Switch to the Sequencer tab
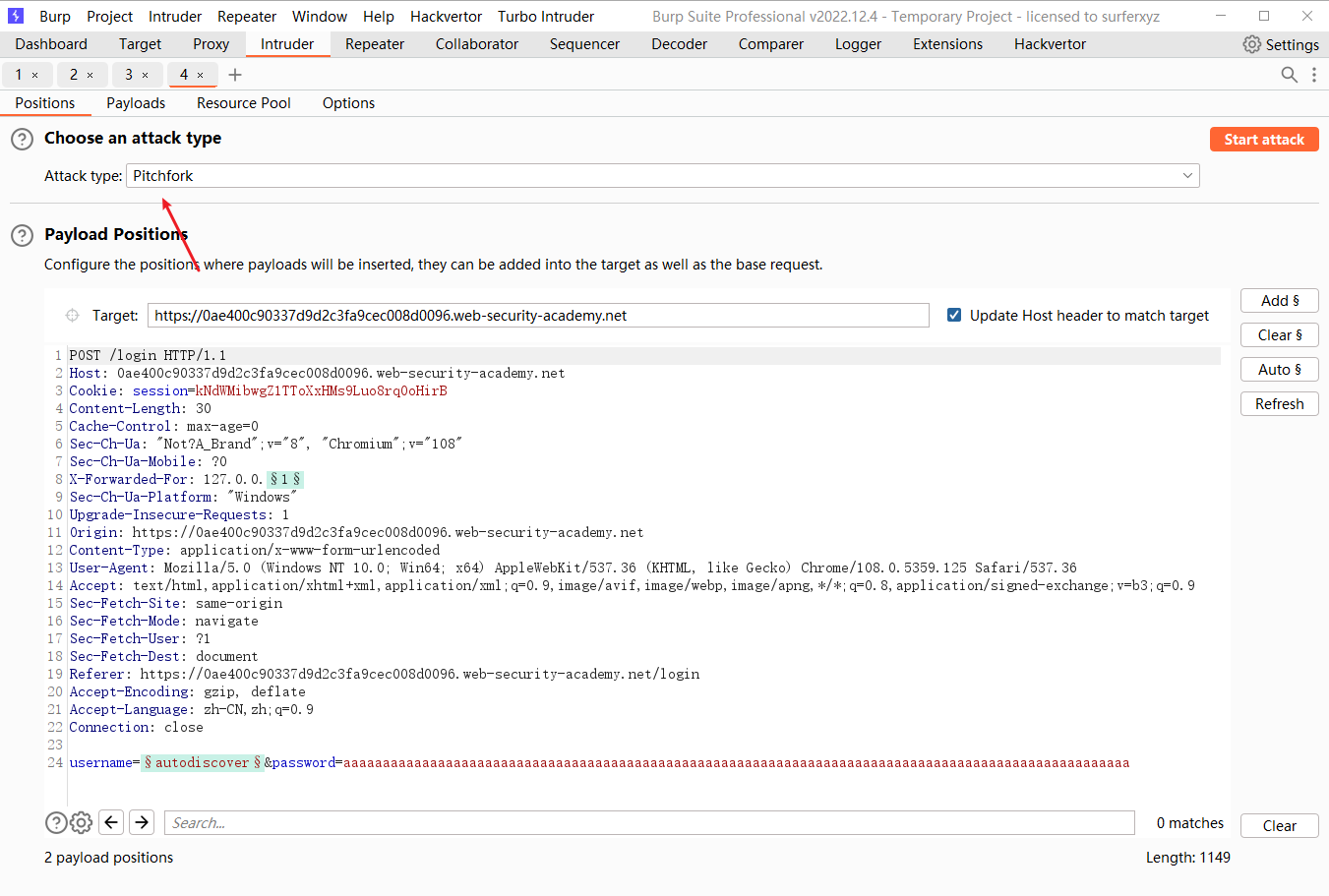This screenshot has width=1329, height=896. (x=584, y=44)
